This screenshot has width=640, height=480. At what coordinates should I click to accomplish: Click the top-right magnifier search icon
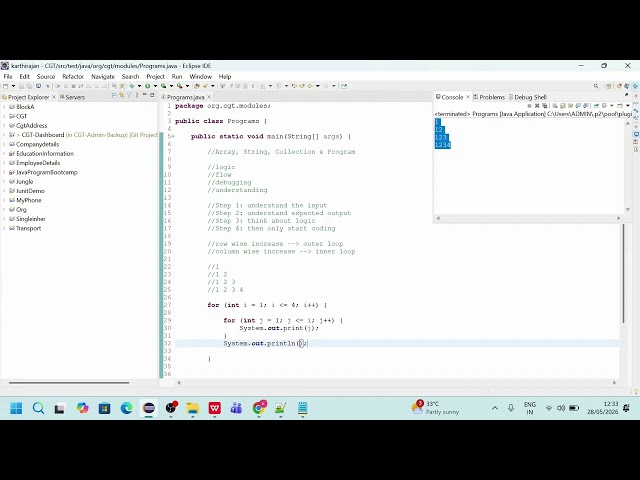[596, 86]
